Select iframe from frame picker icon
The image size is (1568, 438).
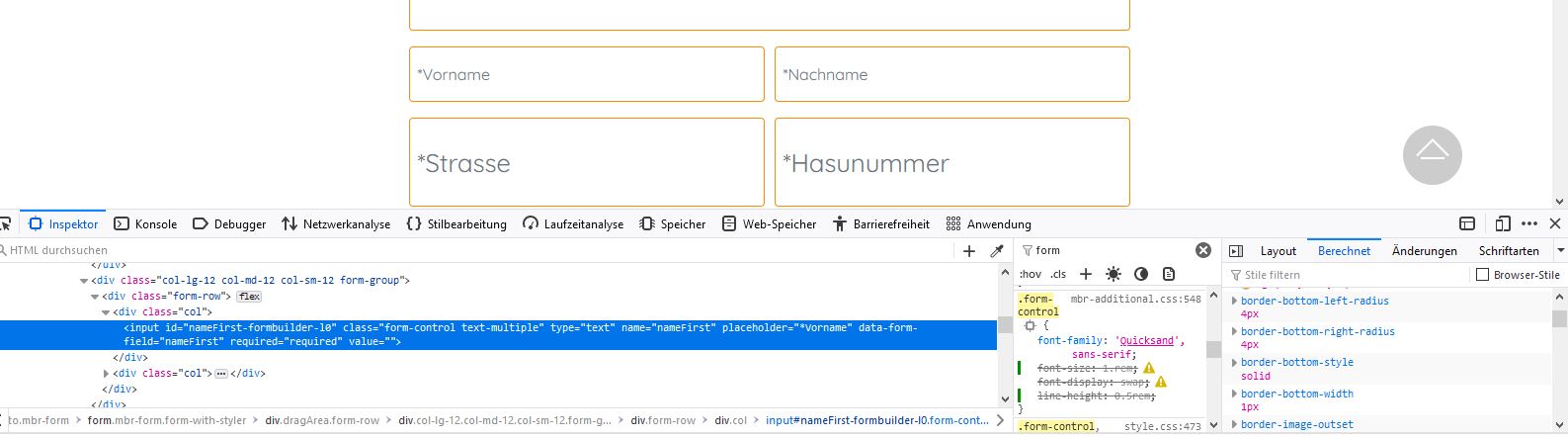[x=1467, y=224]
